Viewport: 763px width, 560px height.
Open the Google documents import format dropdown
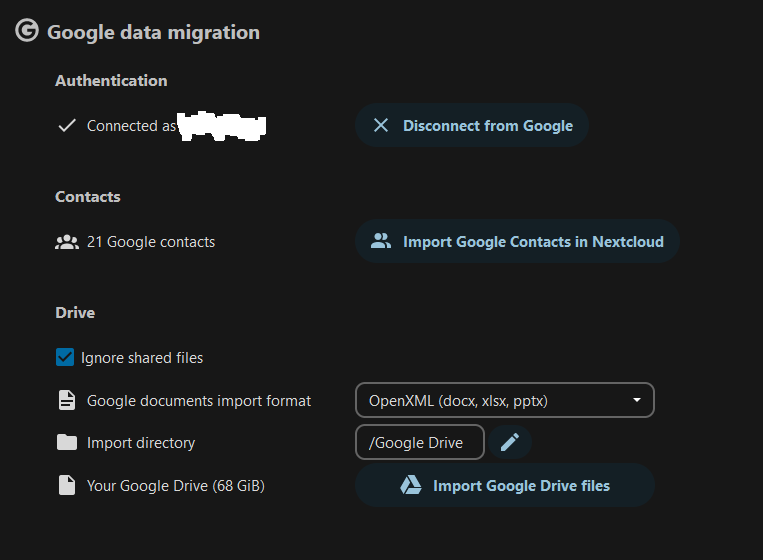click(505, 400)
